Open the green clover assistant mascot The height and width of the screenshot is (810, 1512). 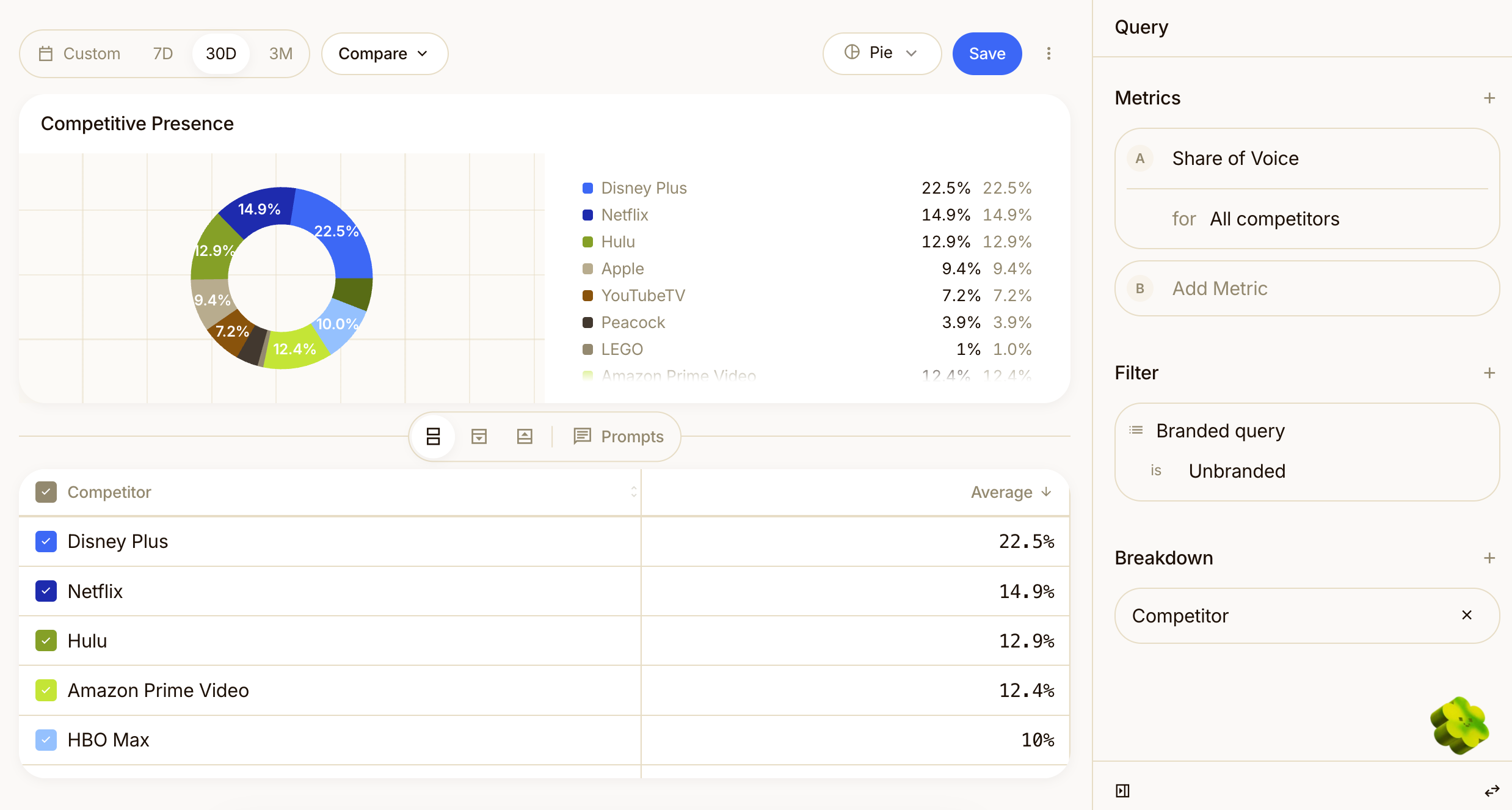click(x=1459, y=725)
